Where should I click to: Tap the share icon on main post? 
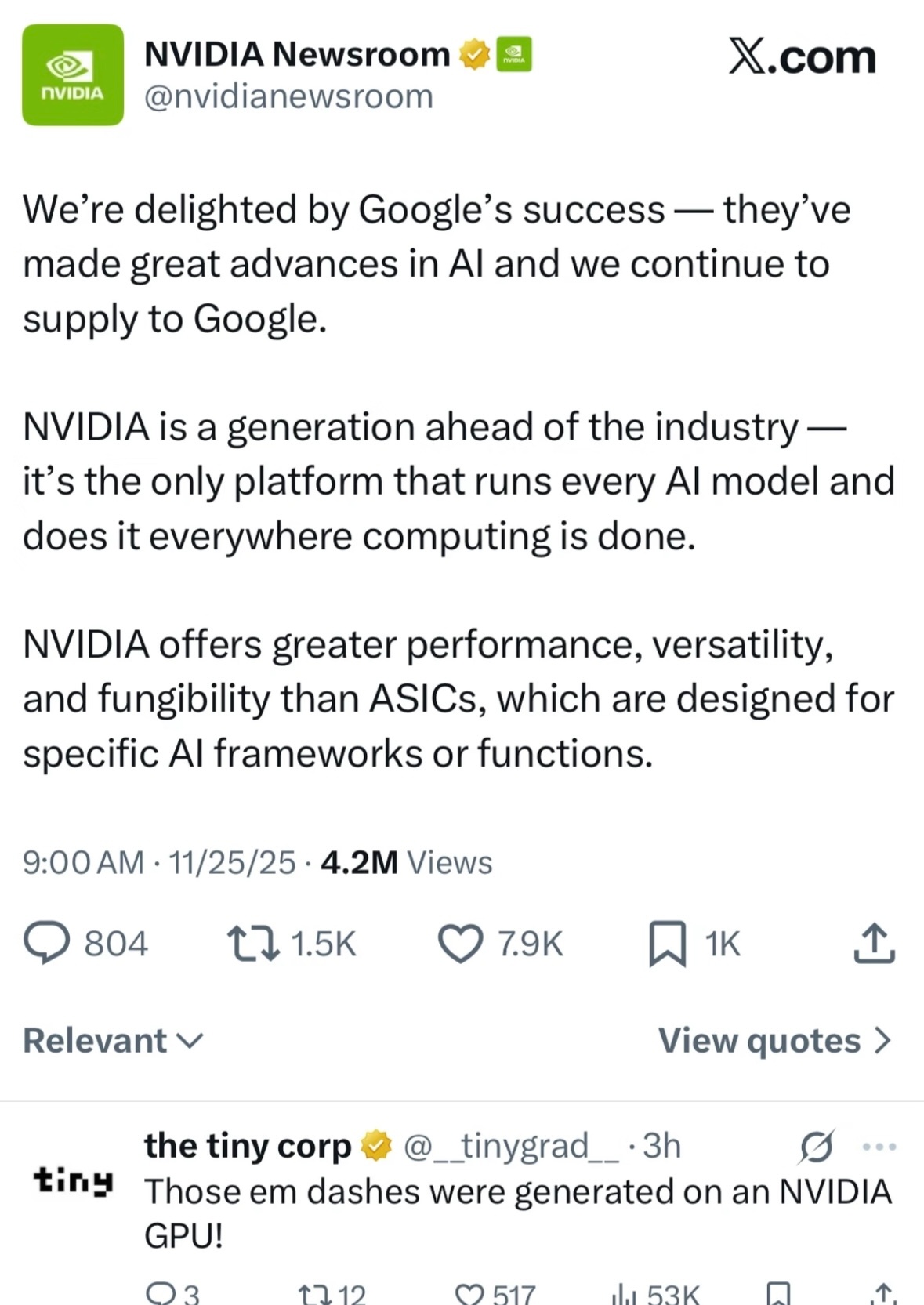click(x=874, y=943)
